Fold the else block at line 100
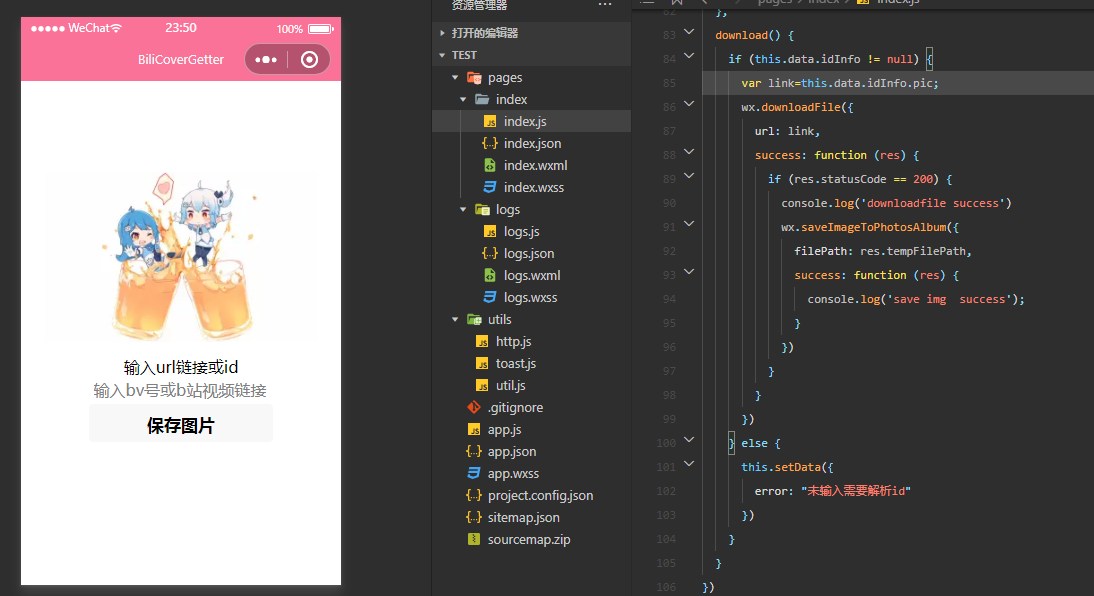 point(689,441)
